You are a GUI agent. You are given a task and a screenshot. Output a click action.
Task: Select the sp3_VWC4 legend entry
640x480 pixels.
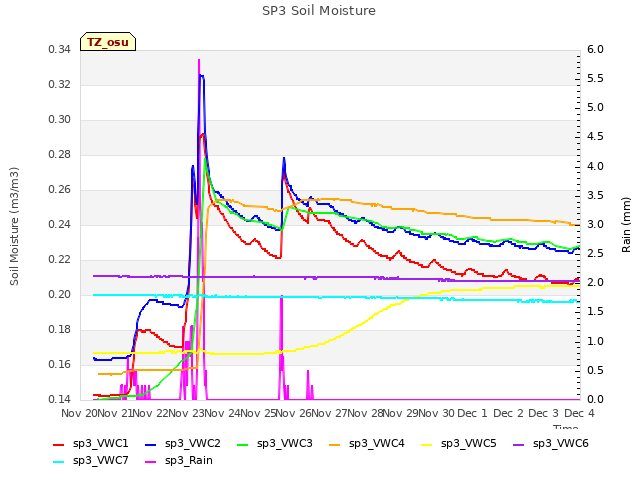(x=367, y=444)
